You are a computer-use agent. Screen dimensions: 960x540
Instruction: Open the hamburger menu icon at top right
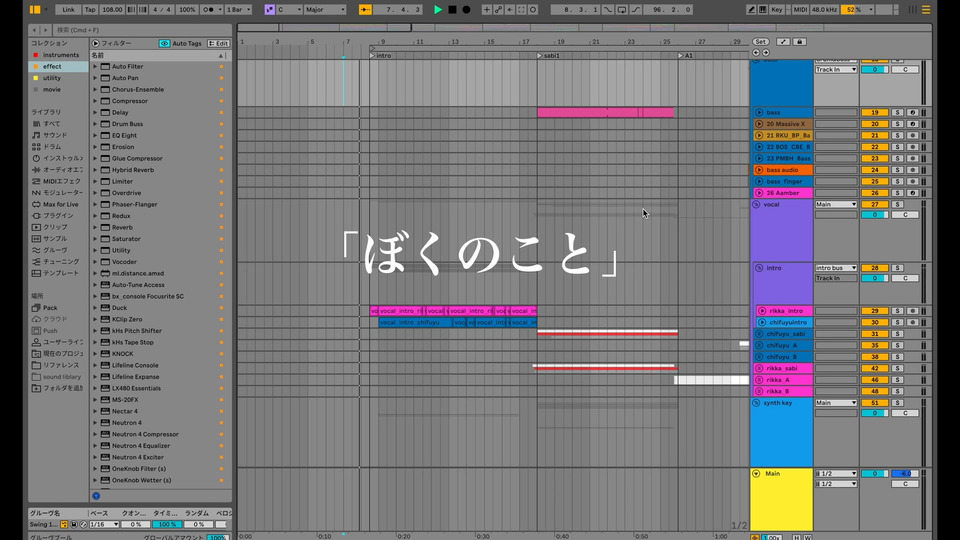point(926,9)
